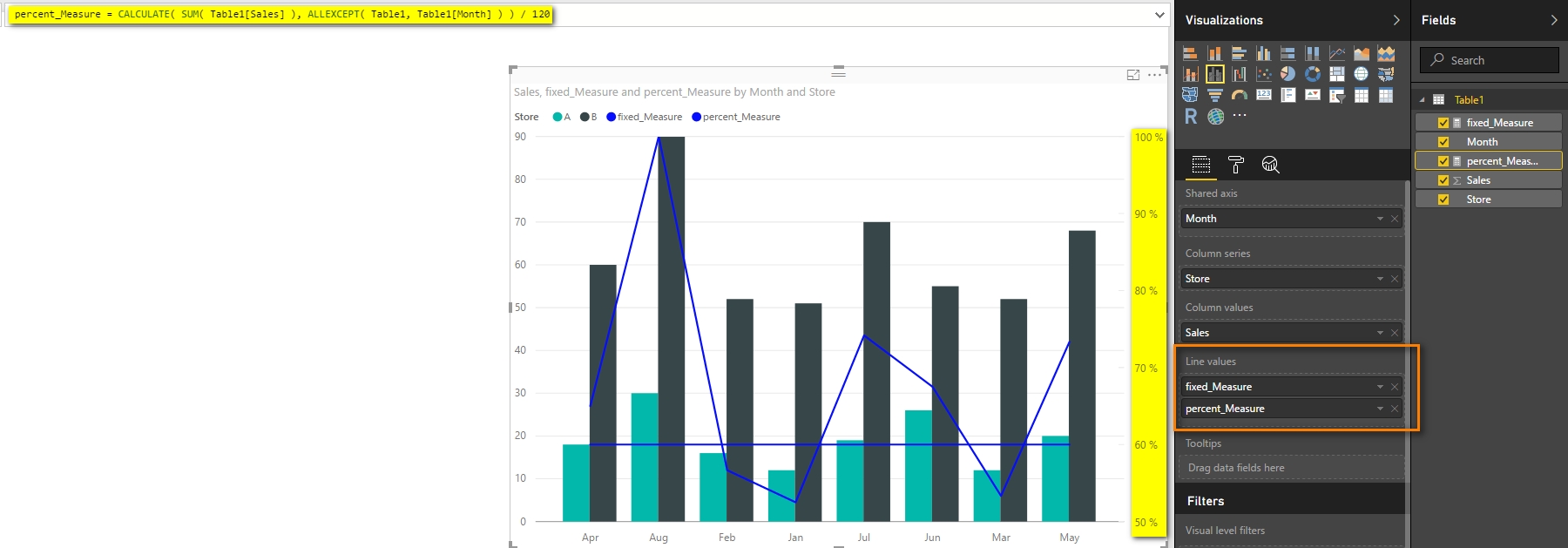Image resolution: width=1568 pixels, height=548 pixels.
Task: Select line and stacked column chart visual
Action: click(x=1190, y=74)
